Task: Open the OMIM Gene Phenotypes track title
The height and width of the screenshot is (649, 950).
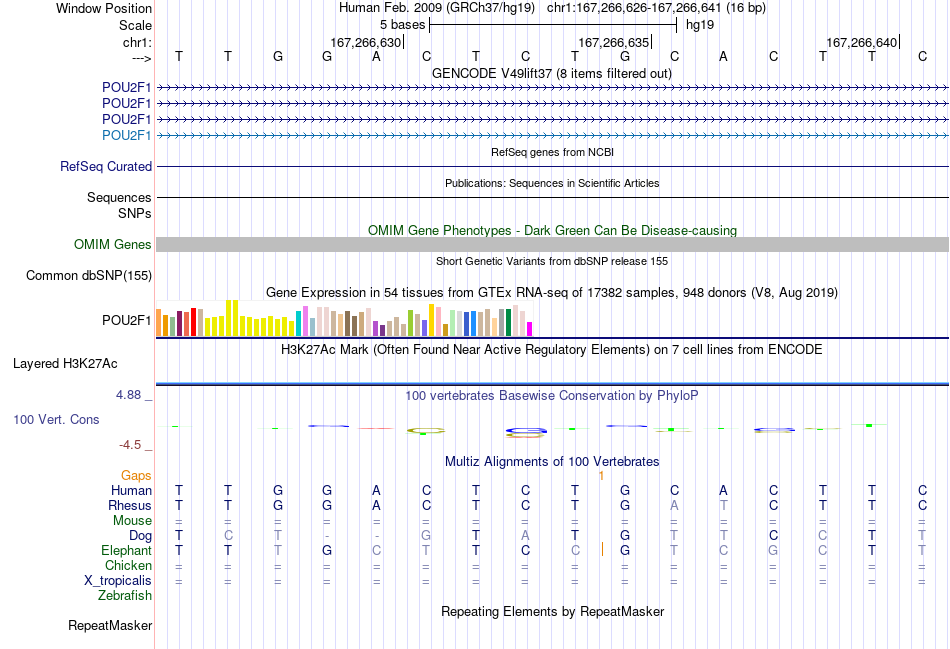Action: tap(552, 230)
